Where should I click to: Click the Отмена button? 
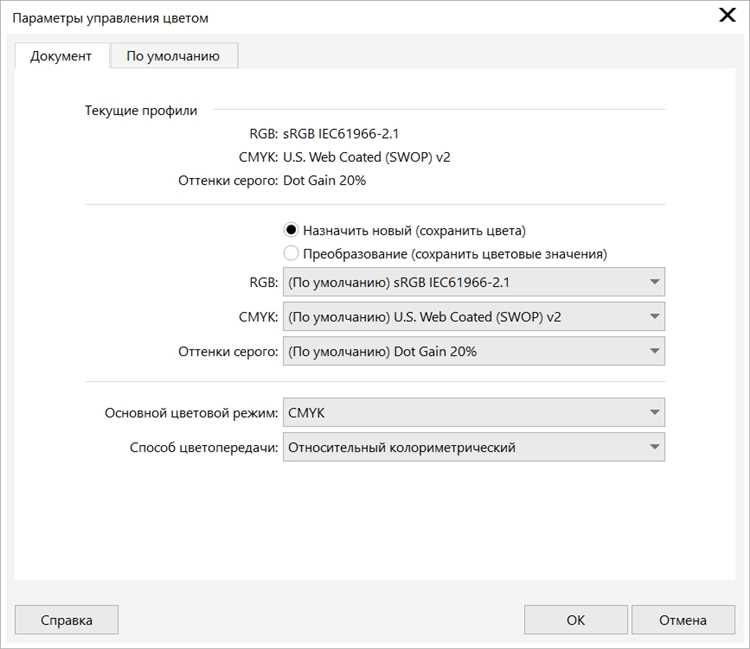coord(683,620)
